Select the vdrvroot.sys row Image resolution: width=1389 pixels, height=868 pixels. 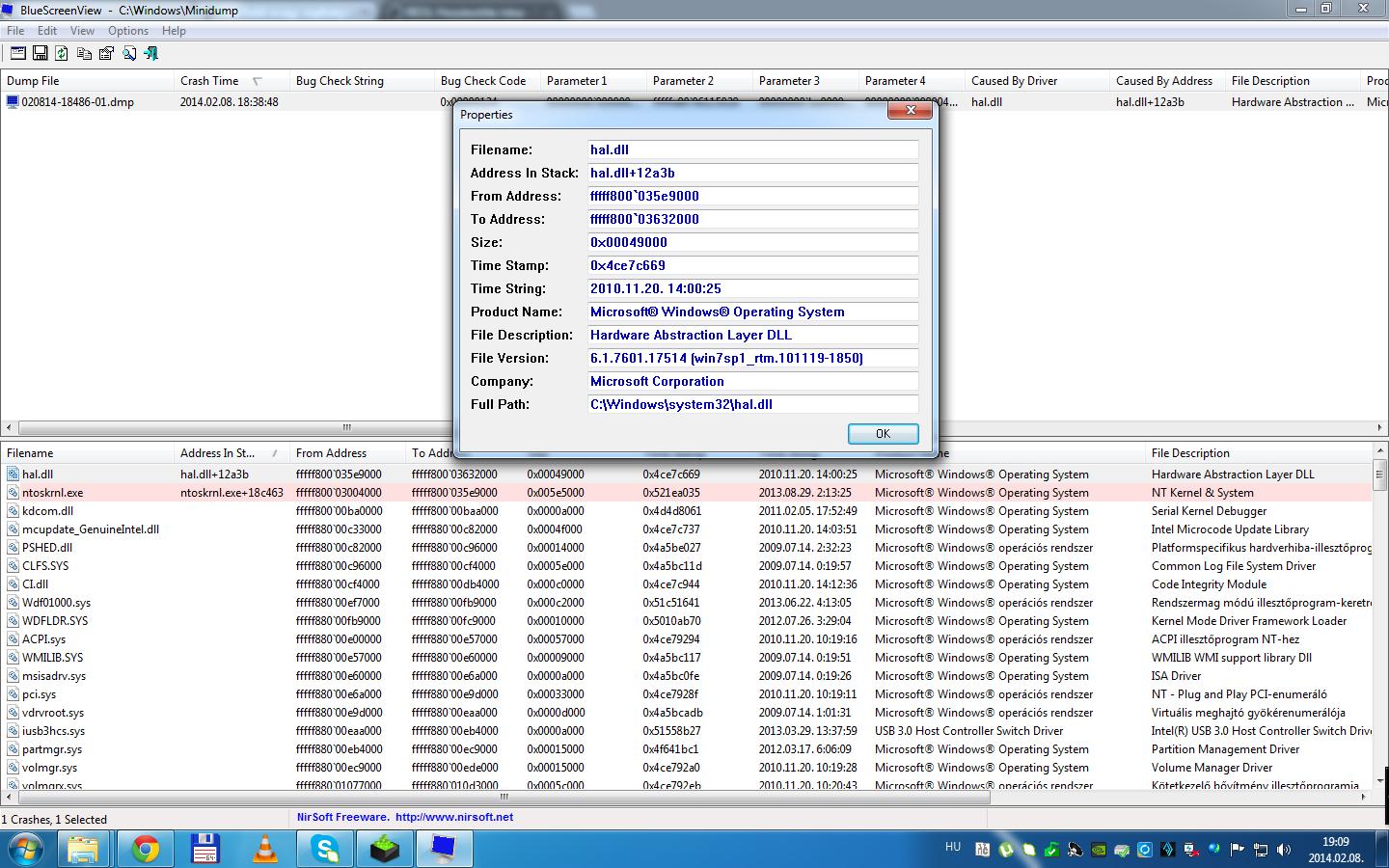pos(686,712)
